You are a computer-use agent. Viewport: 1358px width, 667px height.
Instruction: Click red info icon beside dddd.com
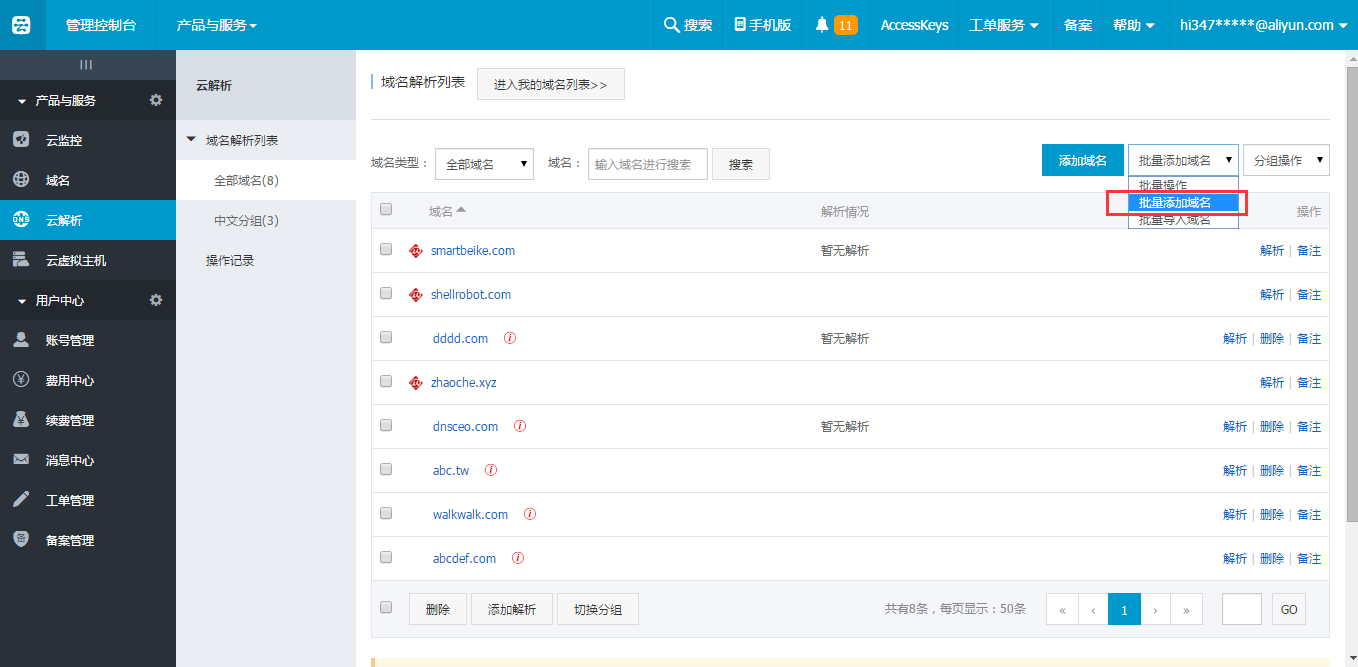coord(510,338)
